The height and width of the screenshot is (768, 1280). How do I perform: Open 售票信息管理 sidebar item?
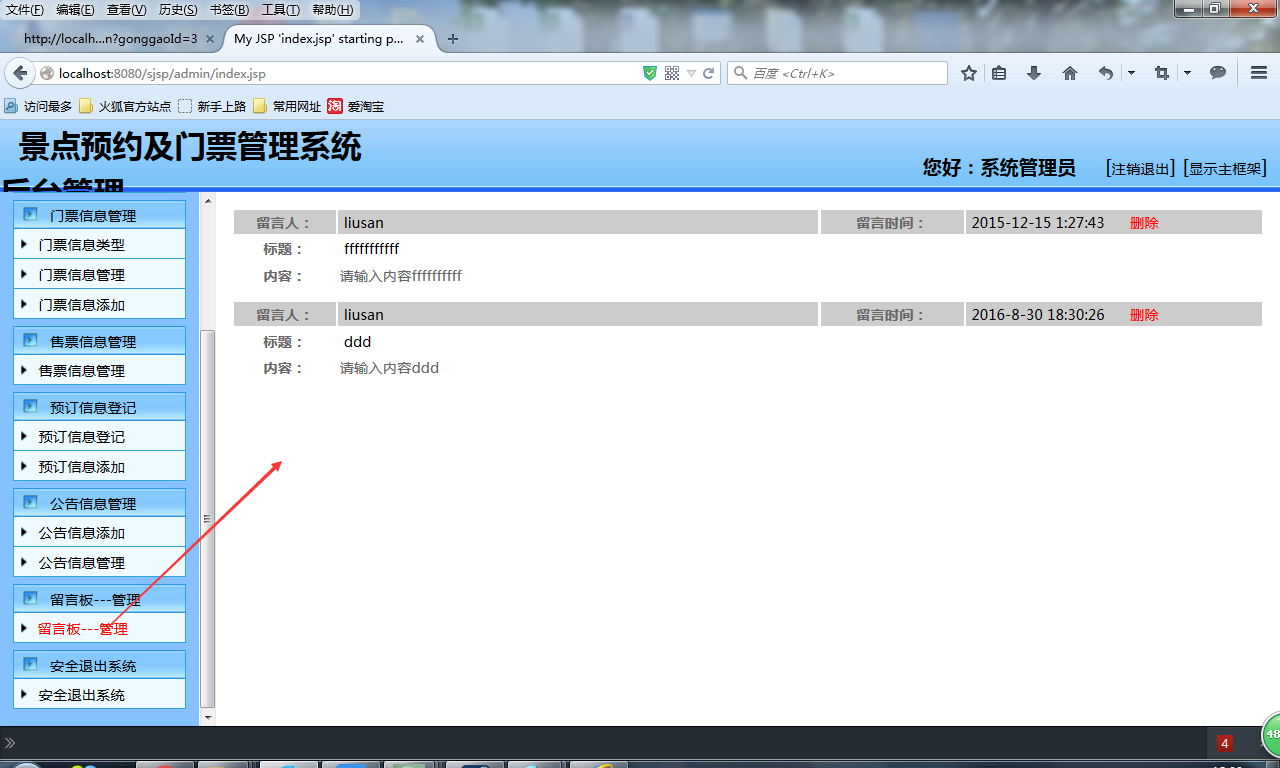point(82,371)
